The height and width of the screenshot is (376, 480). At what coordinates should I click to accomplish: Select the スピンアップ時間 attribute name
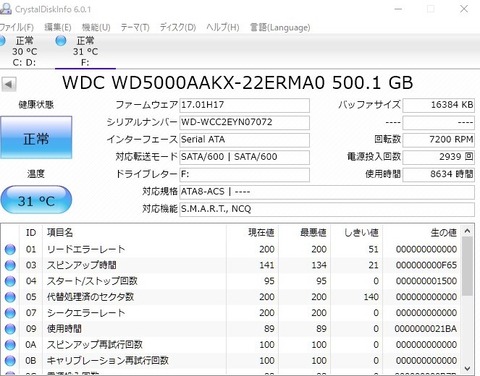pos(82,265)
